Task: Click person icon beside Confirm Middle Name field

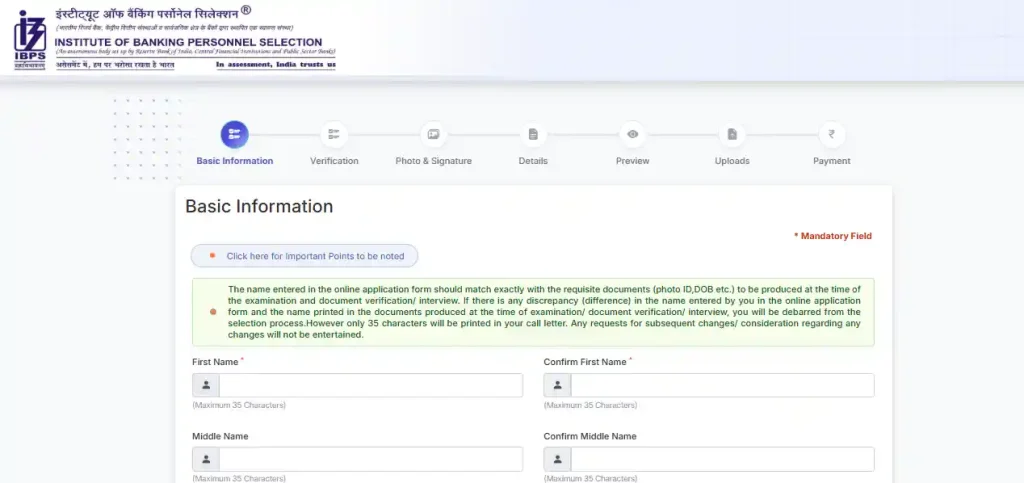Action: pyautogui.click(x=557, y=459)
